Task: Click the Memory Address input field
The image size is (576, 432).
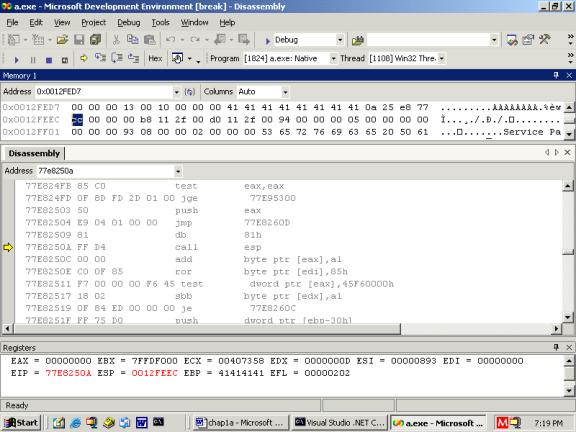Action: pos(104,92)
